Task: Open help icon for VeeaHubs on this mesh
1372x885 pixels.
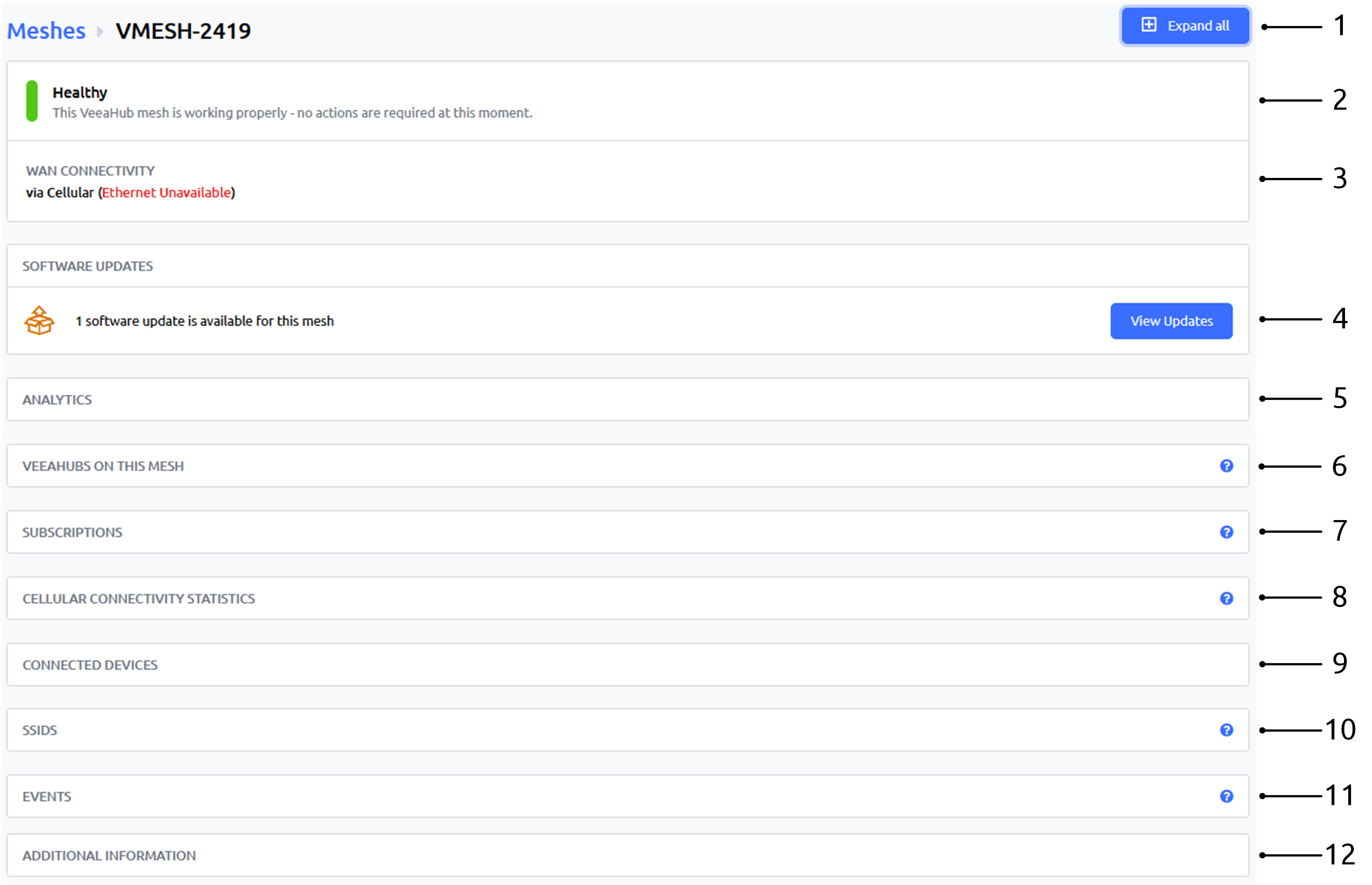Action: click(1226, 466)
